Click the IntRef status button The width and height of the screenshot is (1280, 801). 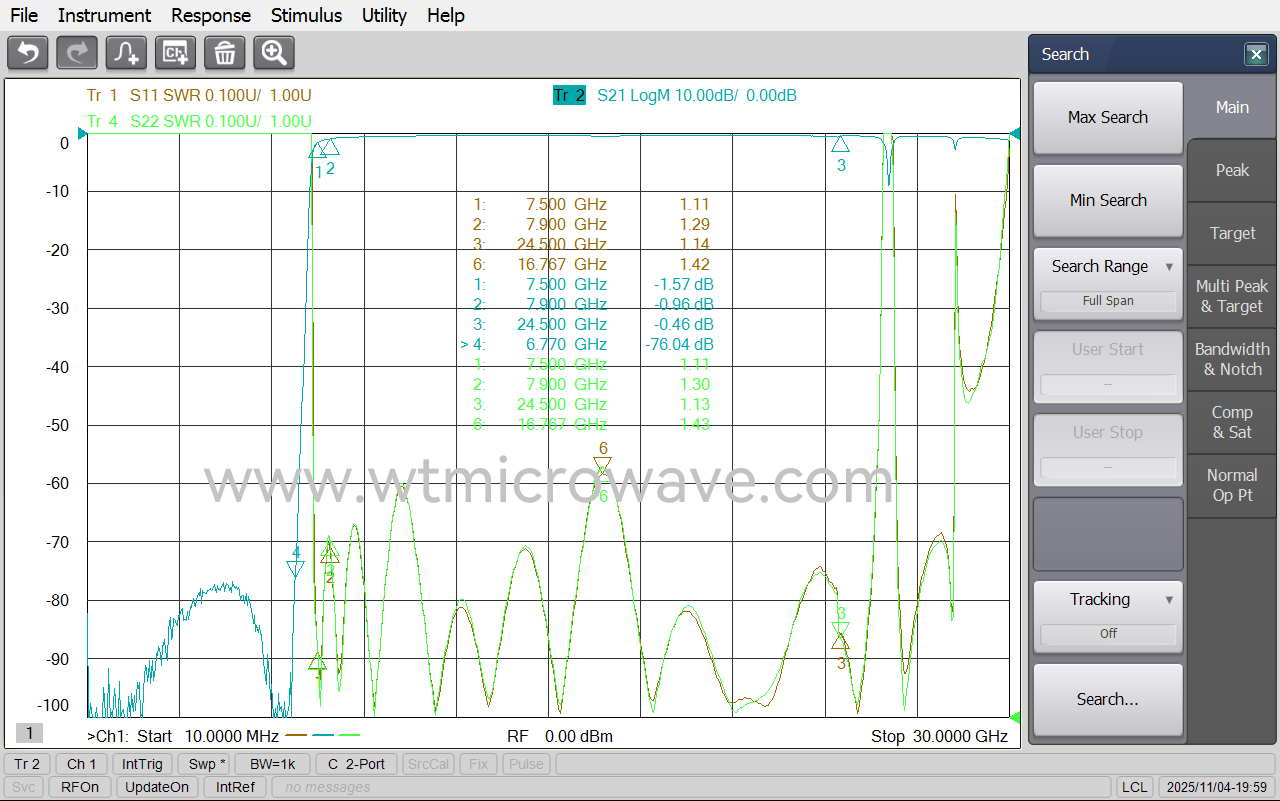pos(235,787)
